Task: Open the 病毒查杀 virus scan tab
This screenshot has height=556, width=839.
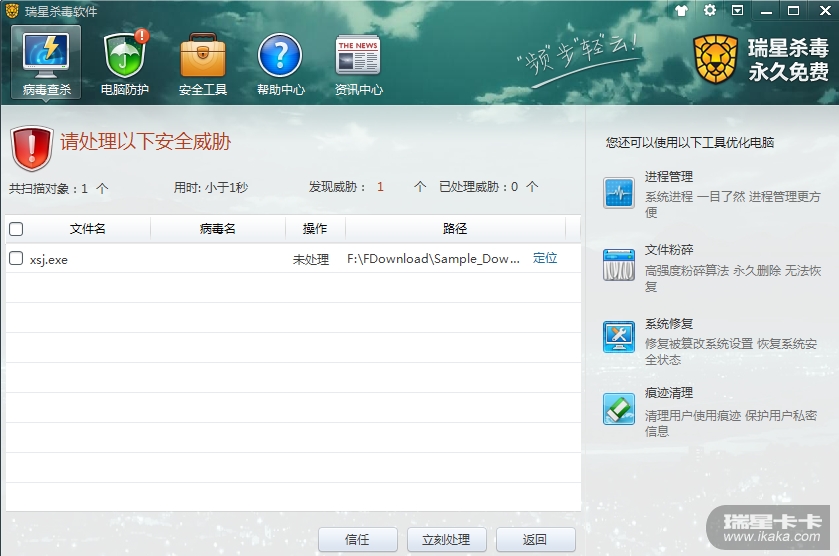Action: (x=46, y=62)
